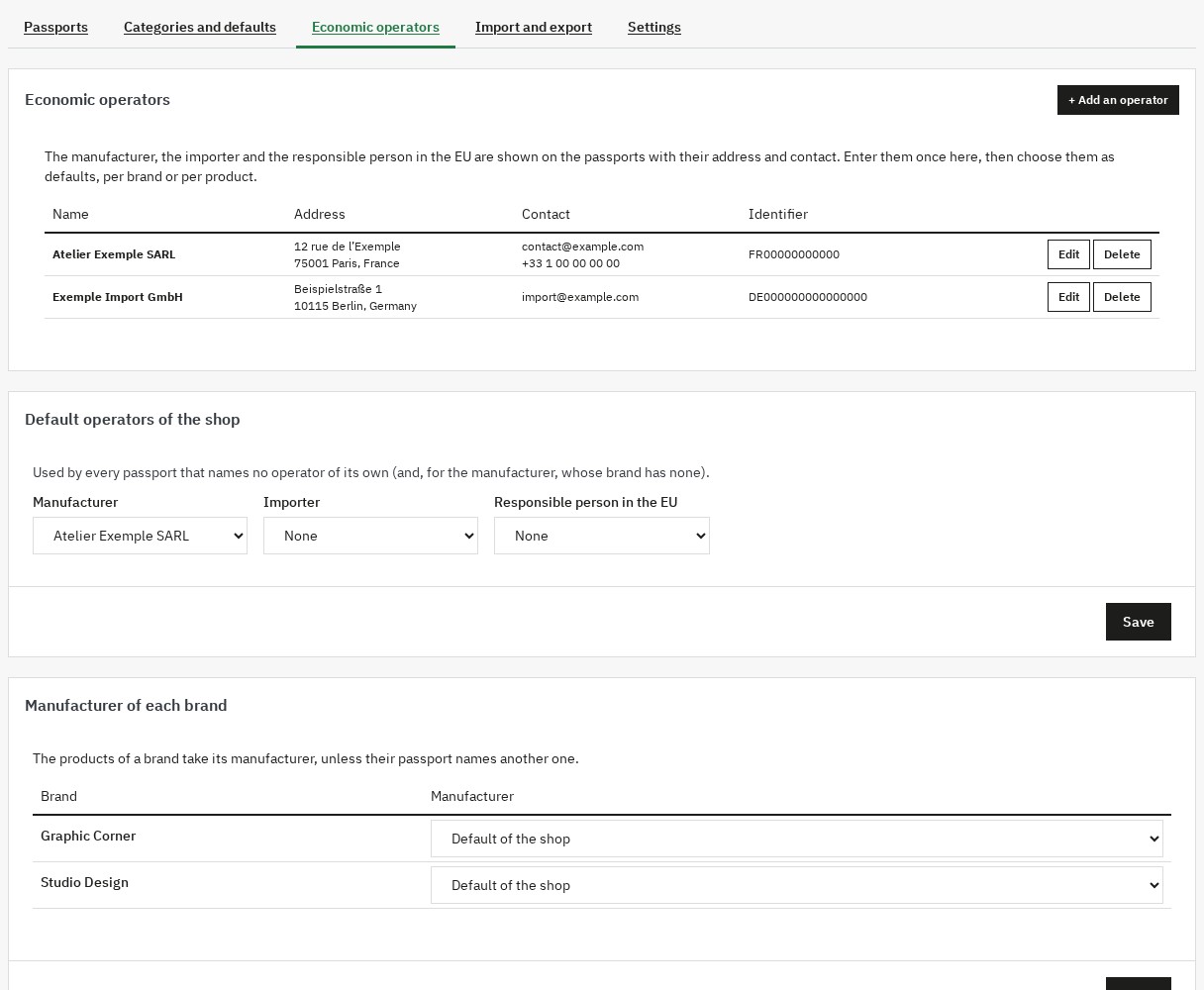Switch to Categories and defaults tab
Viewport: 1204px width, 990px height.
[x=200, y=27]
